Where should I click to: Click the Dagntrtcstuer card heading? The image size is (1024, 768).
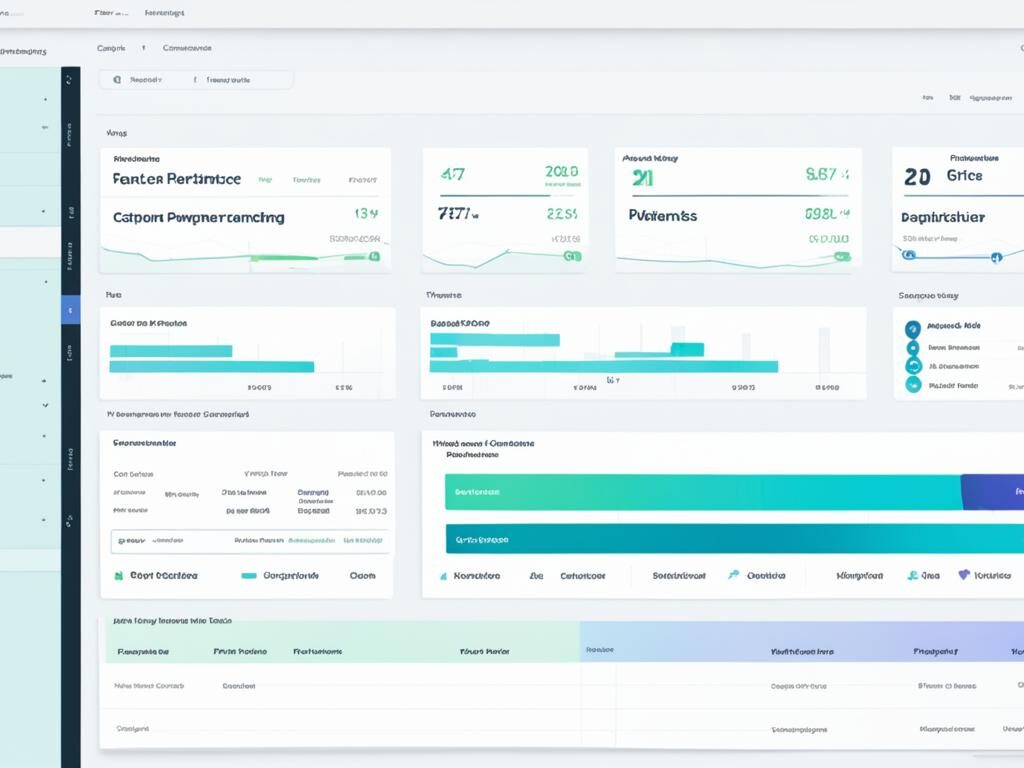(x=942, y=216)
